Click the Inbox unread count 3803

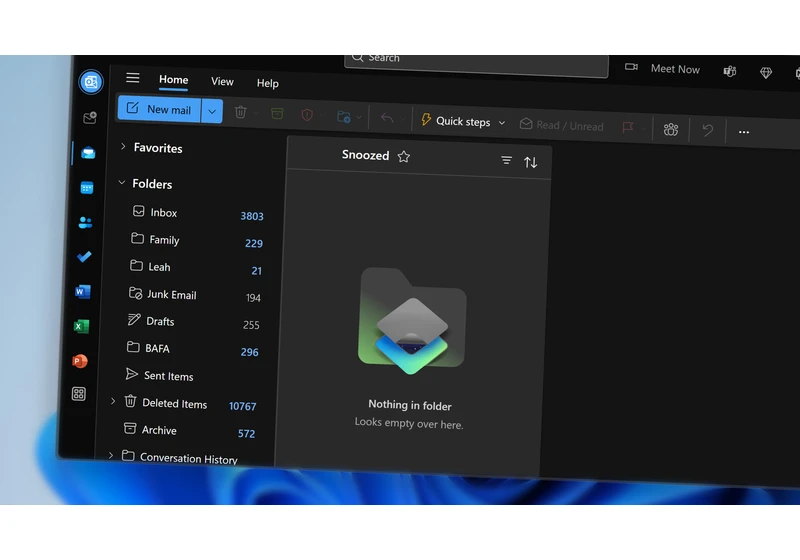coord(252,216)
